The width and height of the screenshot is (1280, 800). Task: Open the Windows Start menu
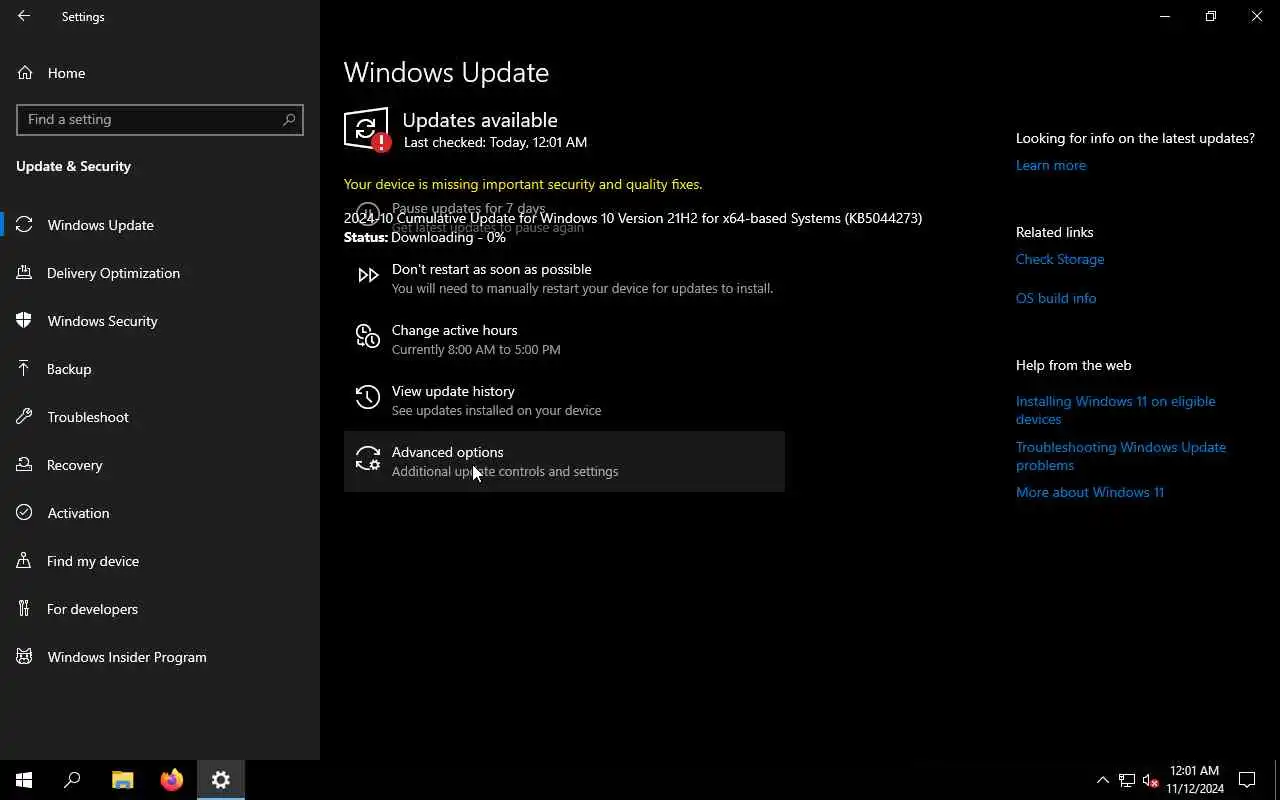tap(24, 780)
